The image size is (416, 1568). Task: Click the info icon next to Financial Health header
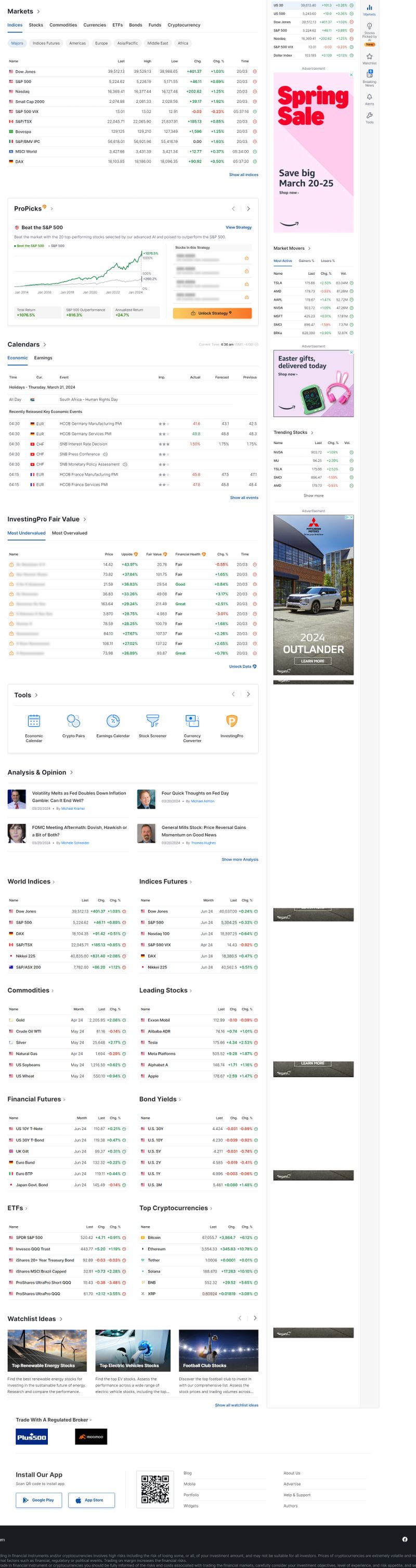(x=203, y=554)
